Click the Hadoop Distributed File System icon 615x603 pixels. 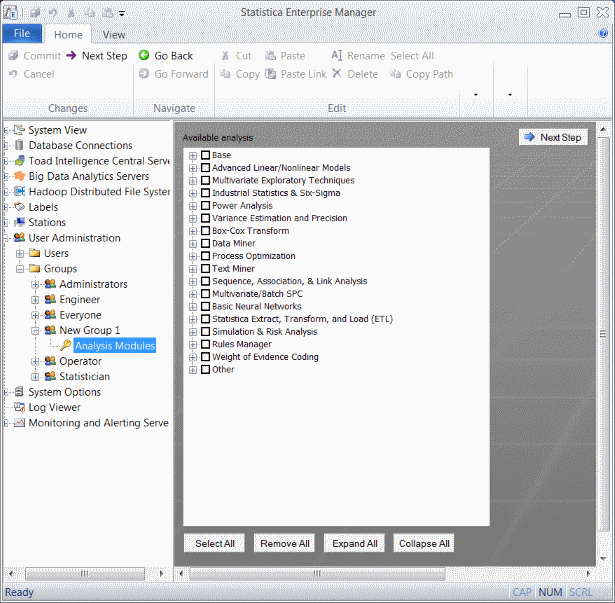pos(19,191)
